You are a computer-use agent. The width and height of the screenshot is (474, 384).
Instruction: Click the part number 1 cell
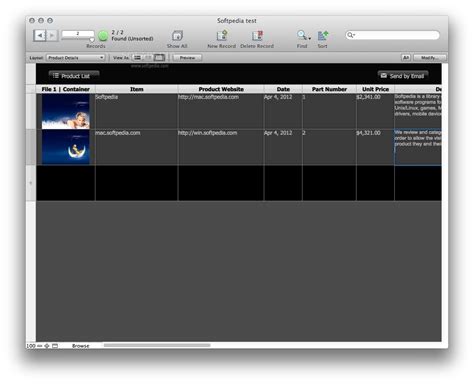pyautogui.click(x=329, y=111)
